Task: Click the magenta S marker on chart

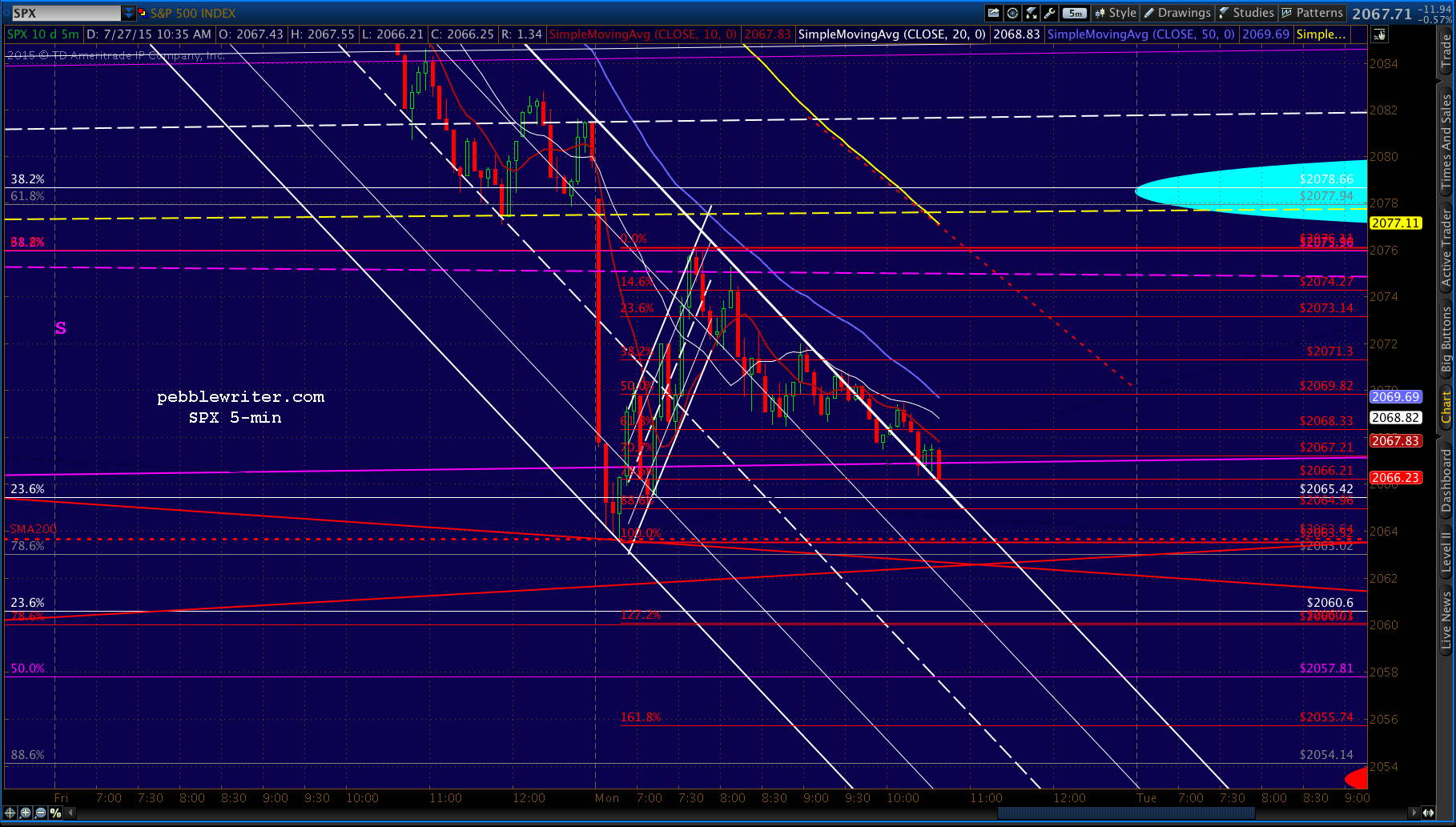Action: [61, 328]
